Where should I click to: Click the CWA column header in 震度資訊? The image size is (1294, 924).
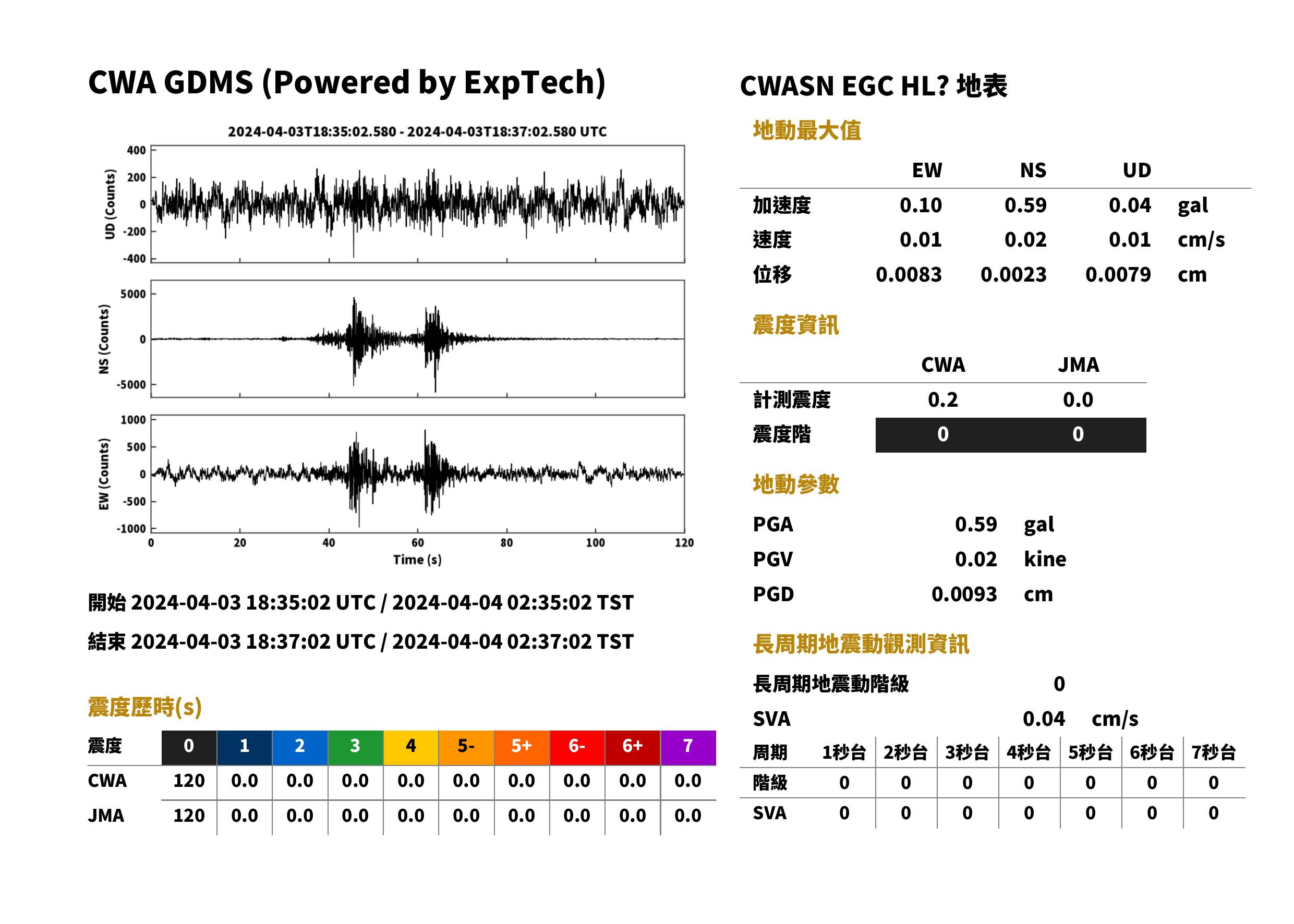943,364
